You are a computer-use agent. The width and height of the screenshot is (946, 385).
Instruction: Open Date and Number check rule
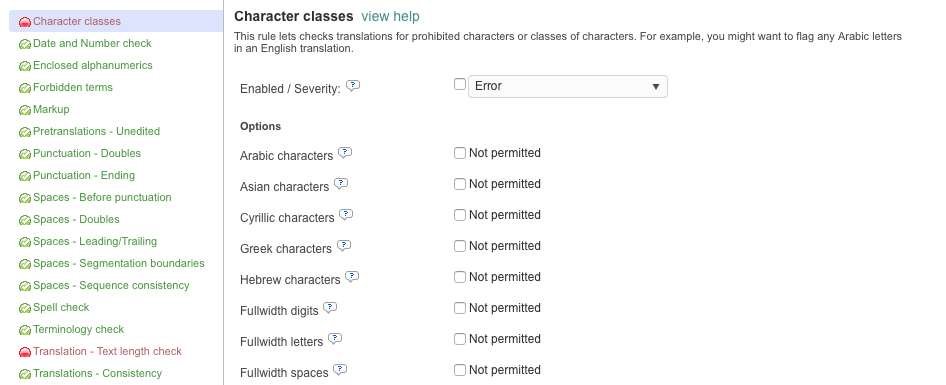click(x=92, y=43)
